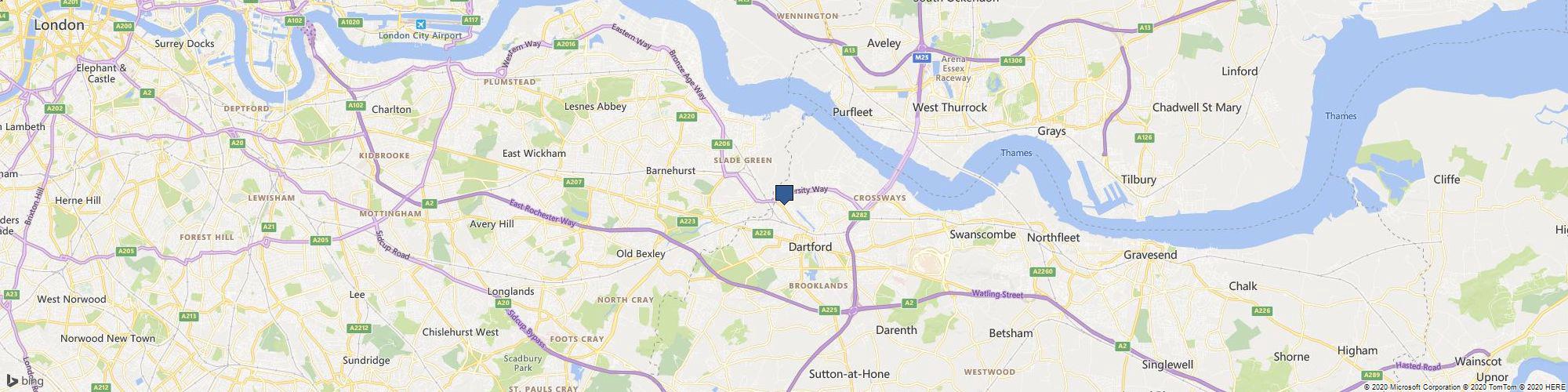The height and width of the screenshot is (392, 1568).
Task: Click the West Thurrock label
Action: (949, 107)
